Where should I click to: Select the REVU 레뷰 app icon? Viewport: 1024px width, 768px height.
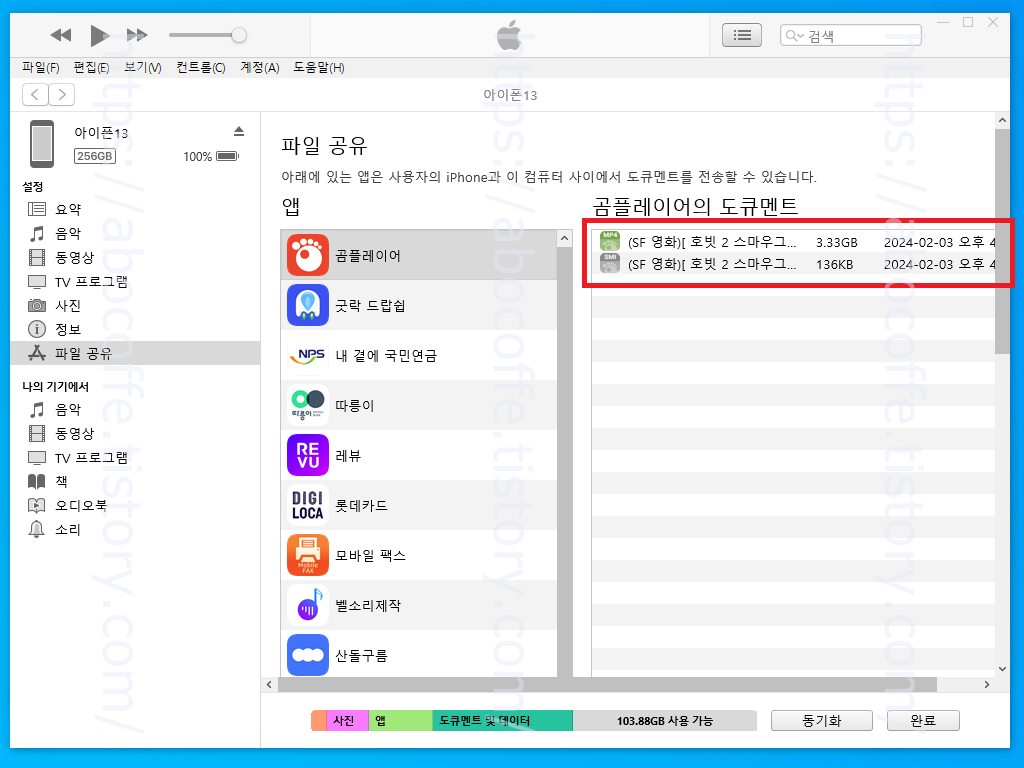(x=308, y=455)
